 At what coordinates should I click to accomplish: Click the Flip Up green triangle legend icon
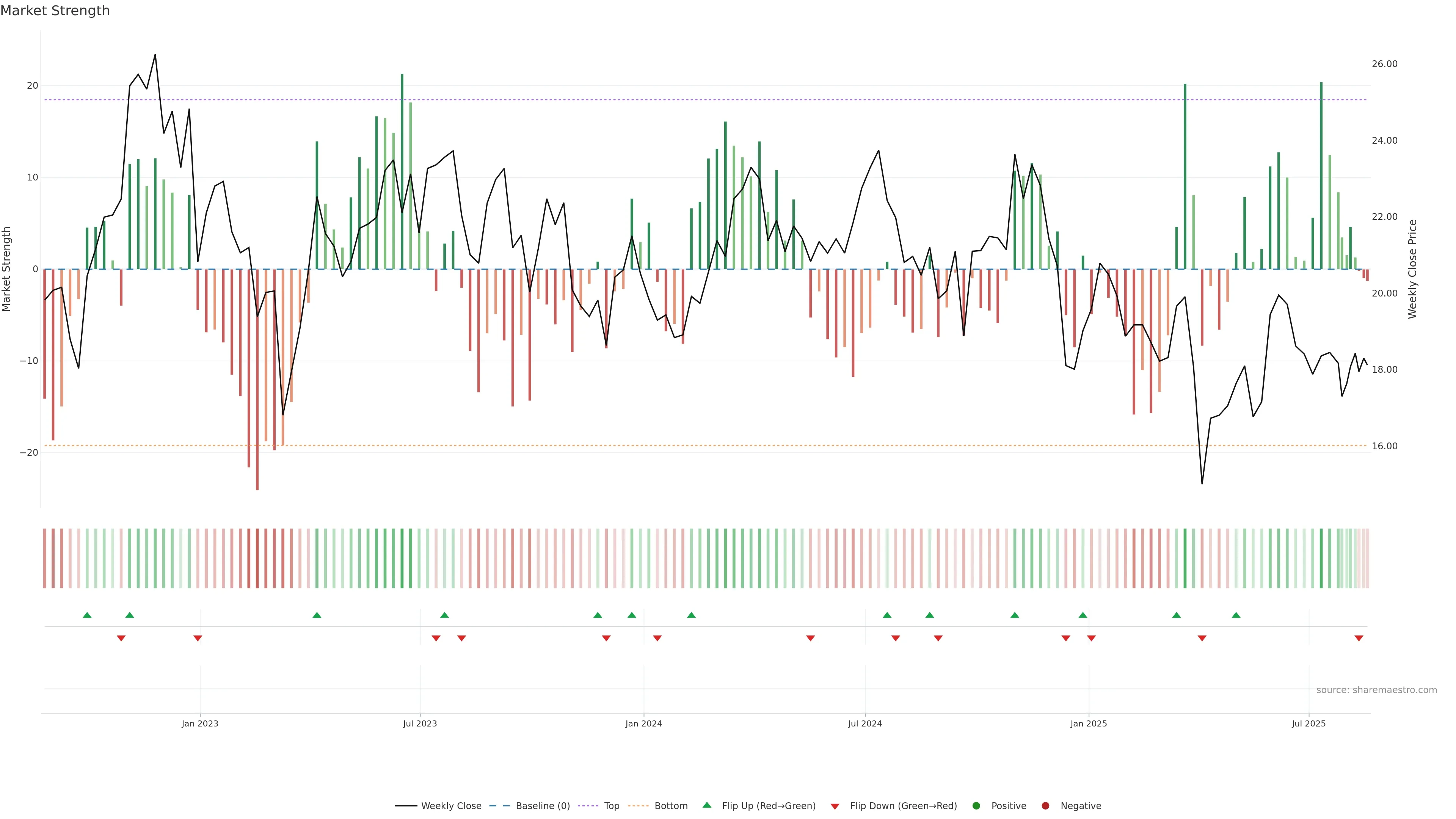coord(706,805)
